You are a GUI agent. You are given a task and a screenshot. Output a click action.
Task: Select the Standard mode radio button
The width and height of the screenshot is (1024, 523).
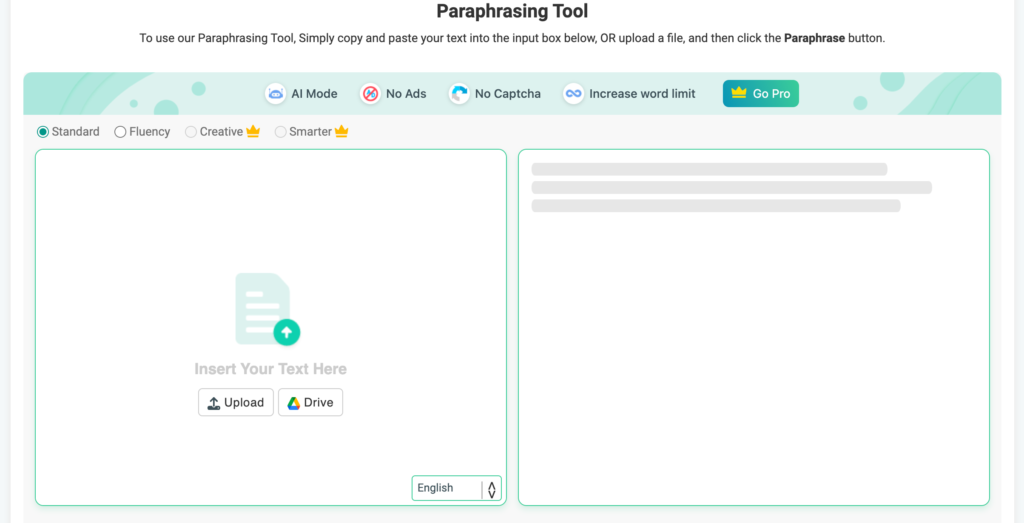[x=43, y=132]
